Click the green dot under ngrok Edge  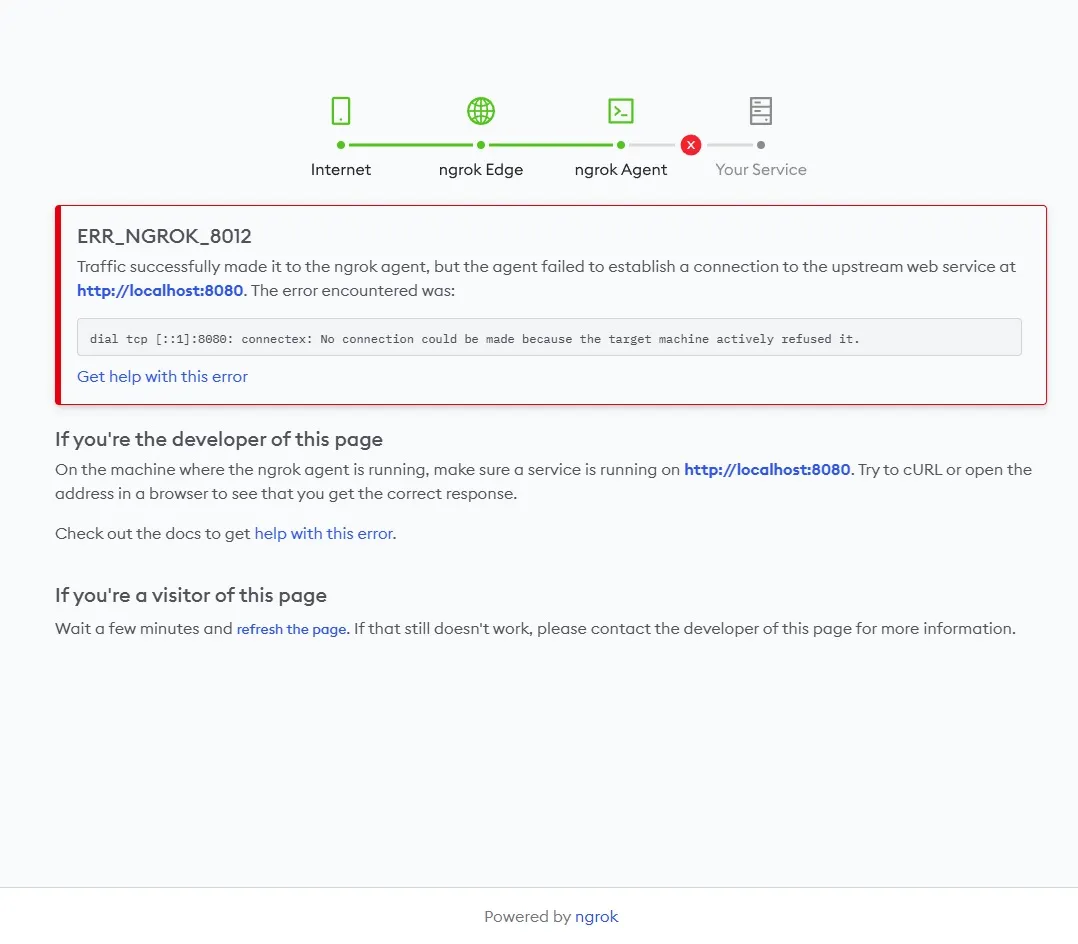tap(481, 145)
